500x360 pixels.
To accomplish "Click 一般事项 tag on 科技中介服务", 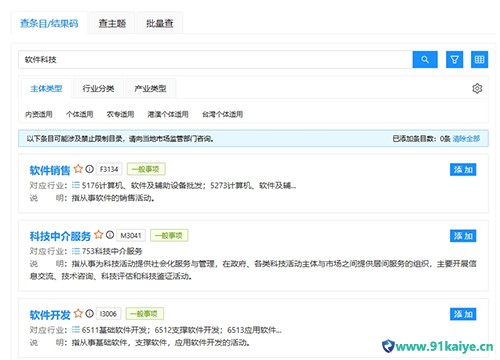I will pyautogui.click(x=169, y=235).
